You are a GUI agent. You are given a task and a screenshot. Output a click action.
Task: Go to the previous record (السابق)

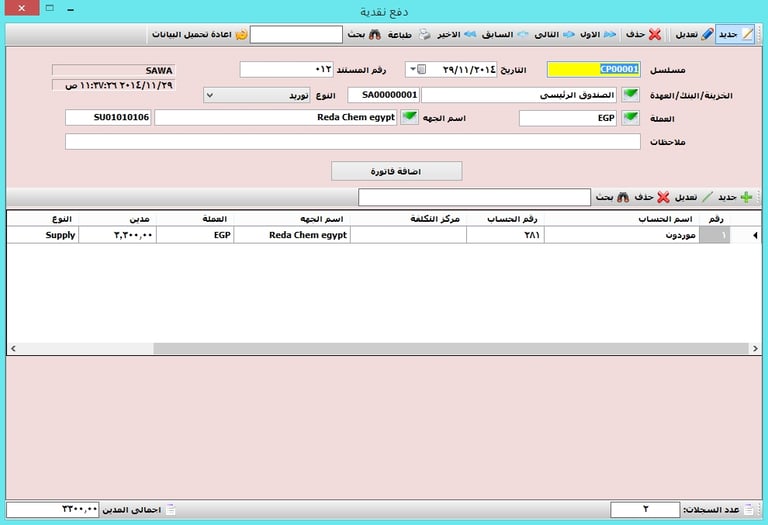[504, 34]
